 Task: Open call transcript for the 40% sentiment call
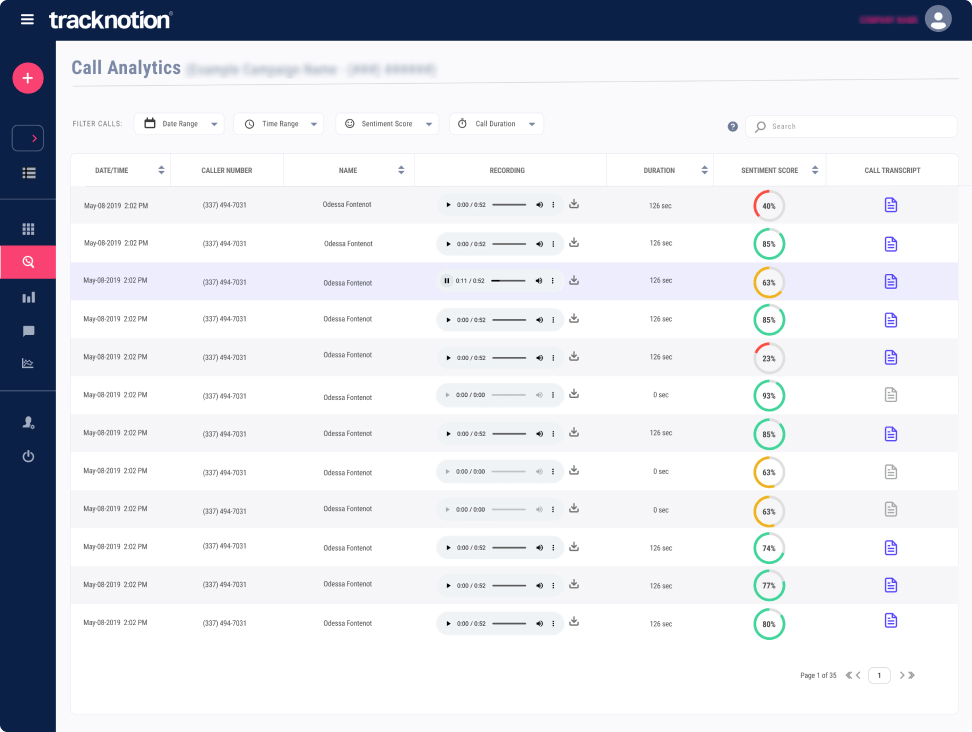click(x=890, y=205)
